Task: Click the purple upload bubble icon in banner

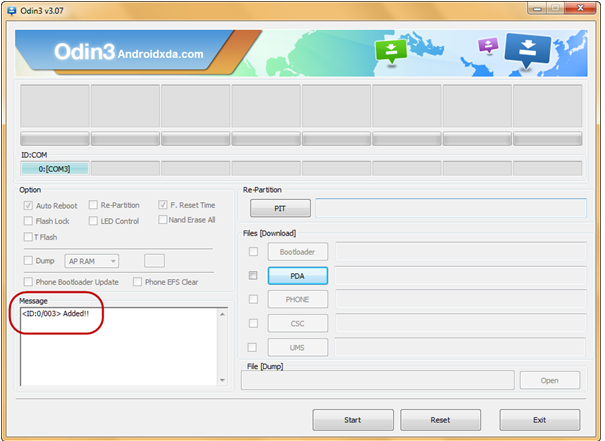Action: click(x=488, y=45)
